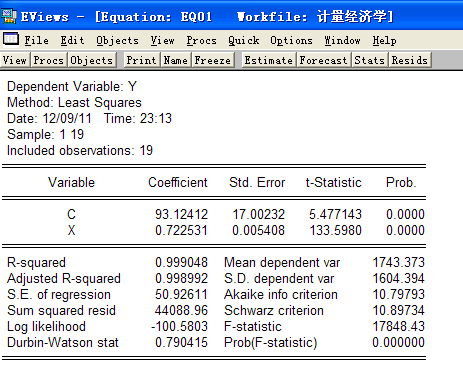Open the Help menu

click(x=384, y=40)
